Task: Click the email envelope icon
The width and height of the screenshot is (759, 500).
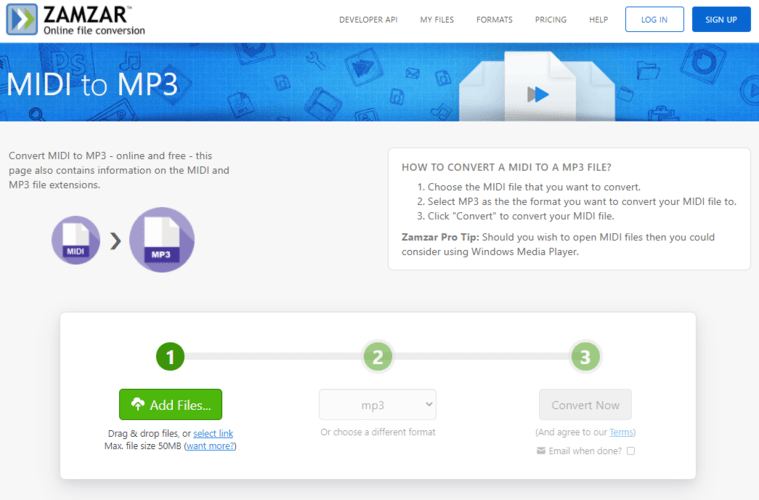Action: pos(541,451)
